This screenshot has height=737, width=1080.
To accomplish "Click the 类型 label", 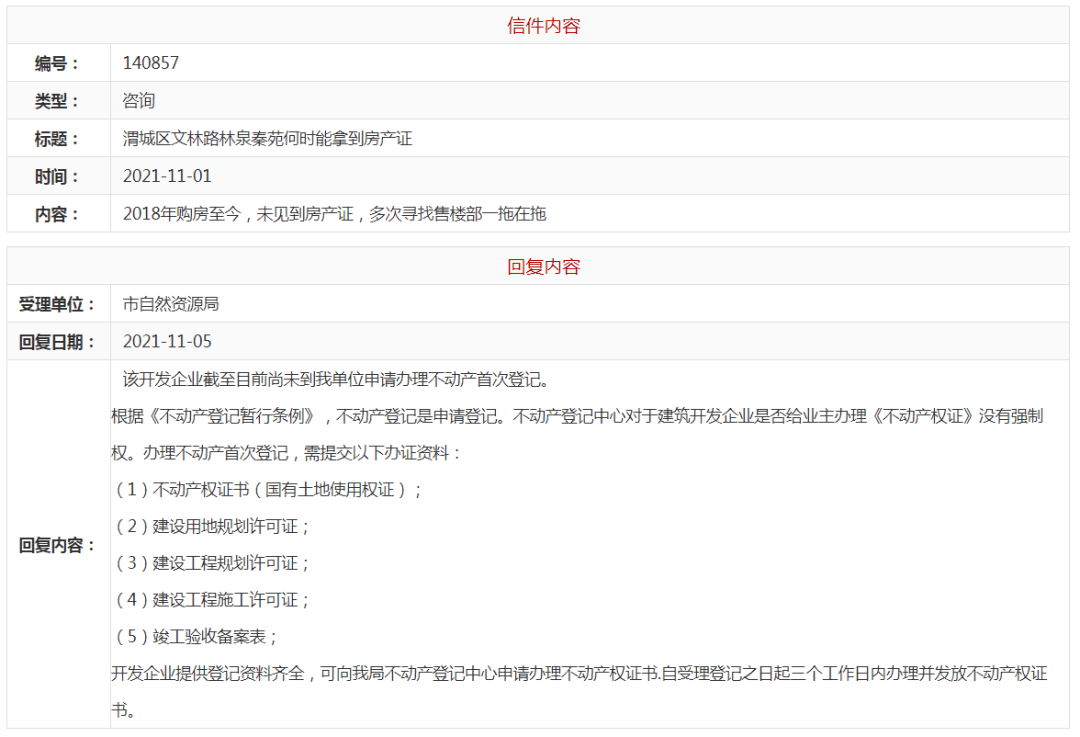I will [x=57, y=101].
